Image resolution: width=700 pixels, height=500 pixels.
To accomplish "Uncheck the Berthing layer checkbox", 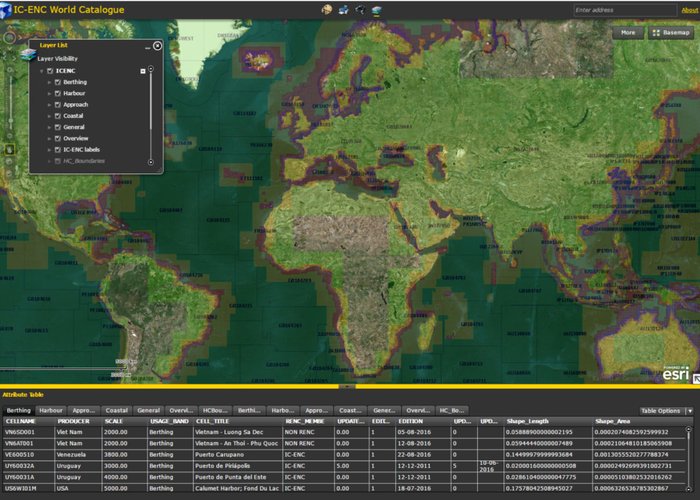I will point(58,82).
